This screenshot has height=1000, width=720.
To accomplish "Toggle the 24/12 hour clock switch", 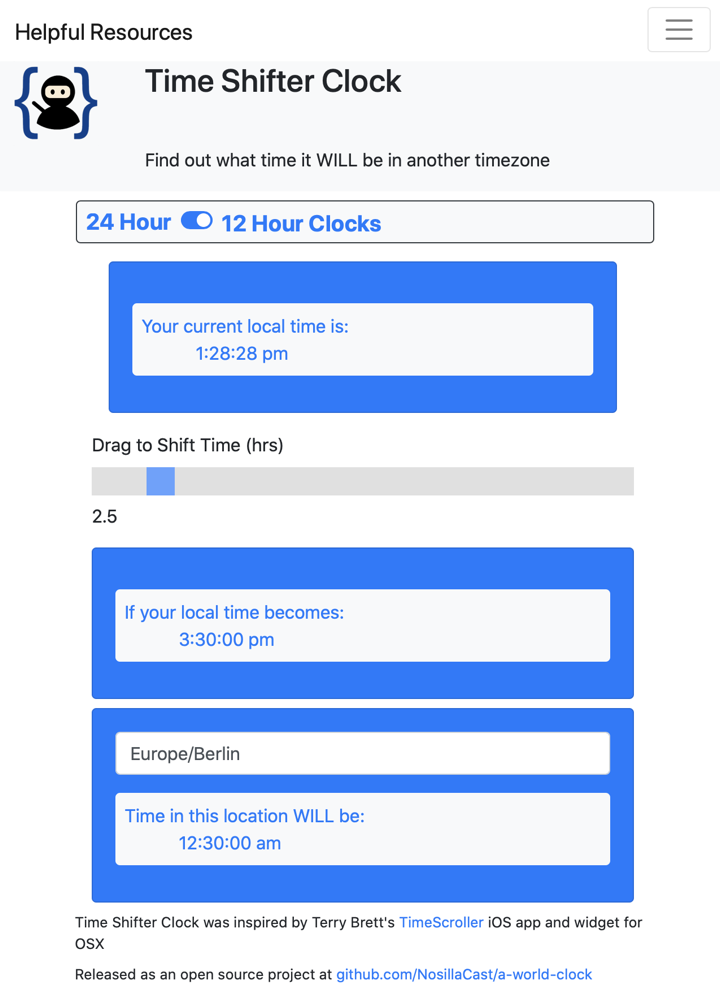I will coord(196,221).
